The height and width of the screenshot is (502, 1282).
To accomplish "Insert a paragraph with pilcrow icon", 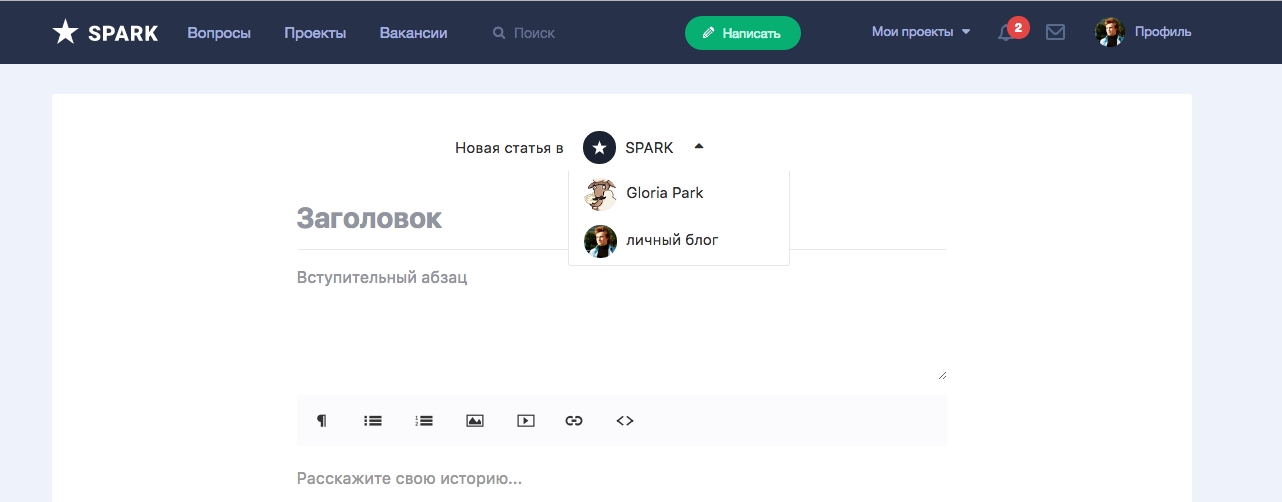I will pyautogui.click(x=322, y=421).
